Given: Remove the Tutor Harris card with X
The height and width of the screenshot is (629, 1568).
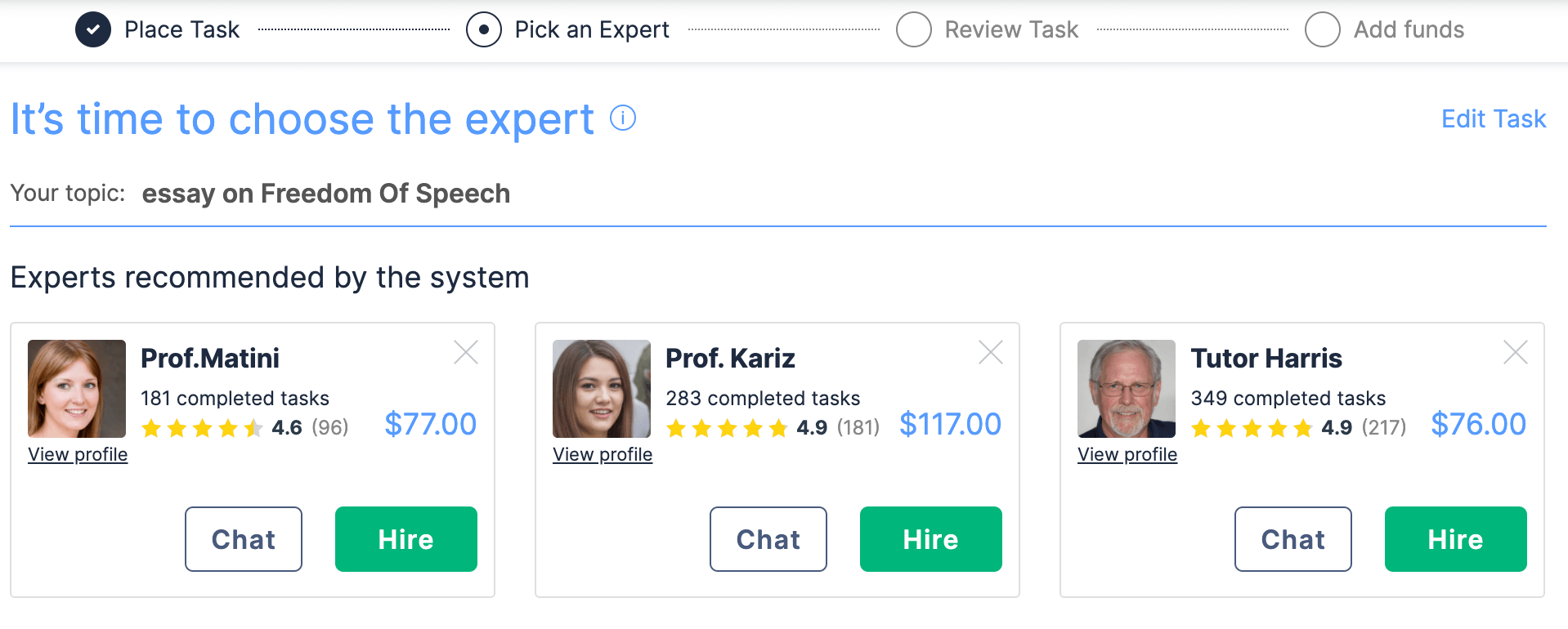Looking at the screenshot, I should point(1516,353).
